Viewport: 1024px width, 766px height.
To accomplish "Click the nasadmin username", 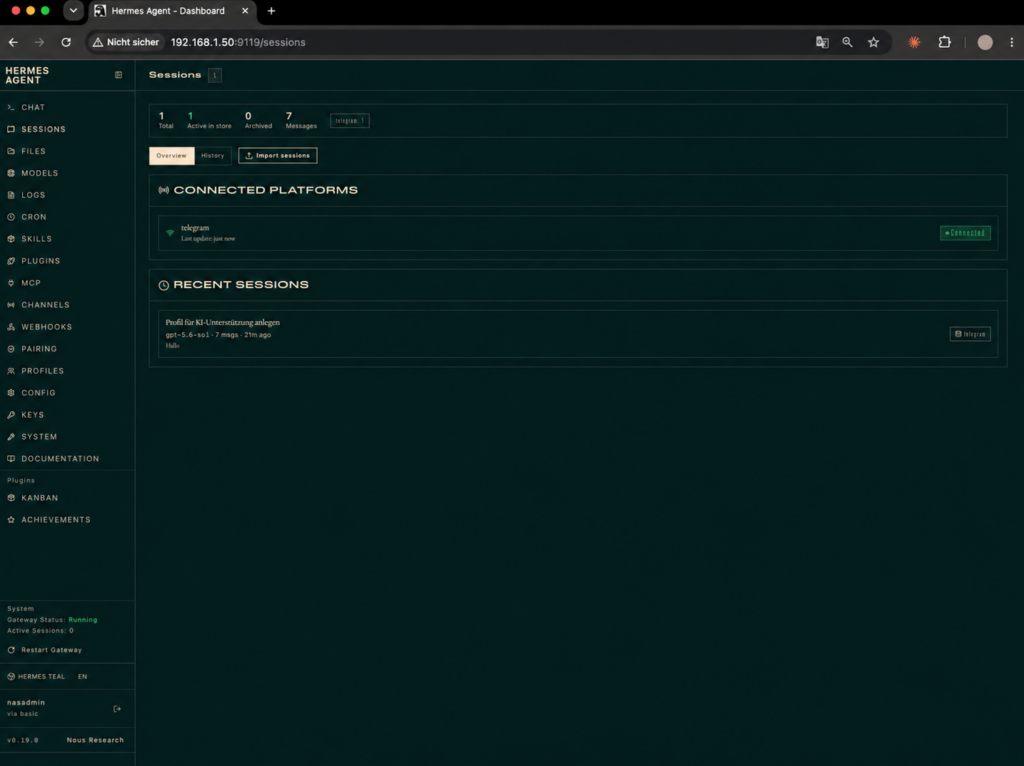I will [26, 703].
